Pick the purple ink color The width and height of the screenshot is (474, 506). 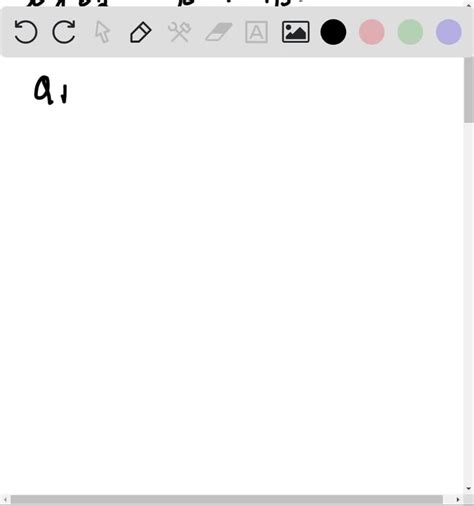coord(449,32)
